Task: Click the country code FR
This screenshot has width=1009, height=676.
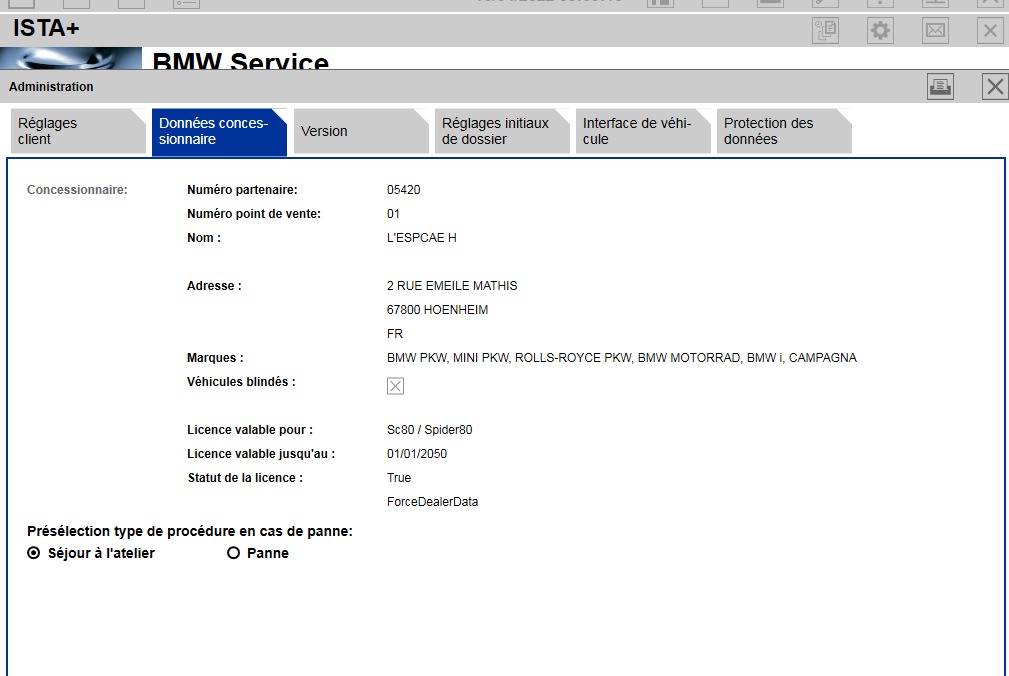Action: [395, 334]
